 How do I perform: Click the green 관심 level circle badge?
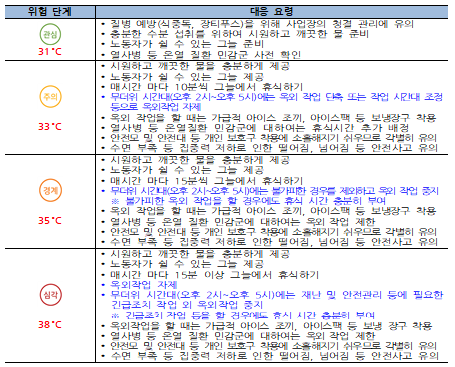[x=50, y=34]
